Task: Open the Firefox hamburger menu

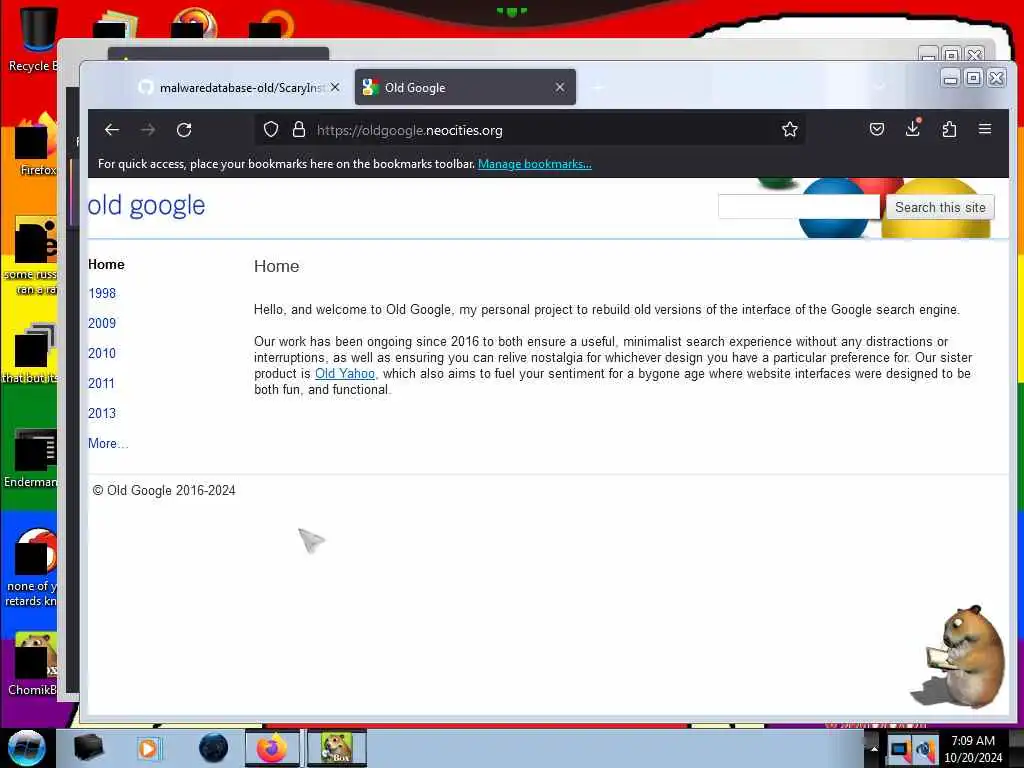Action: point(985,129)
